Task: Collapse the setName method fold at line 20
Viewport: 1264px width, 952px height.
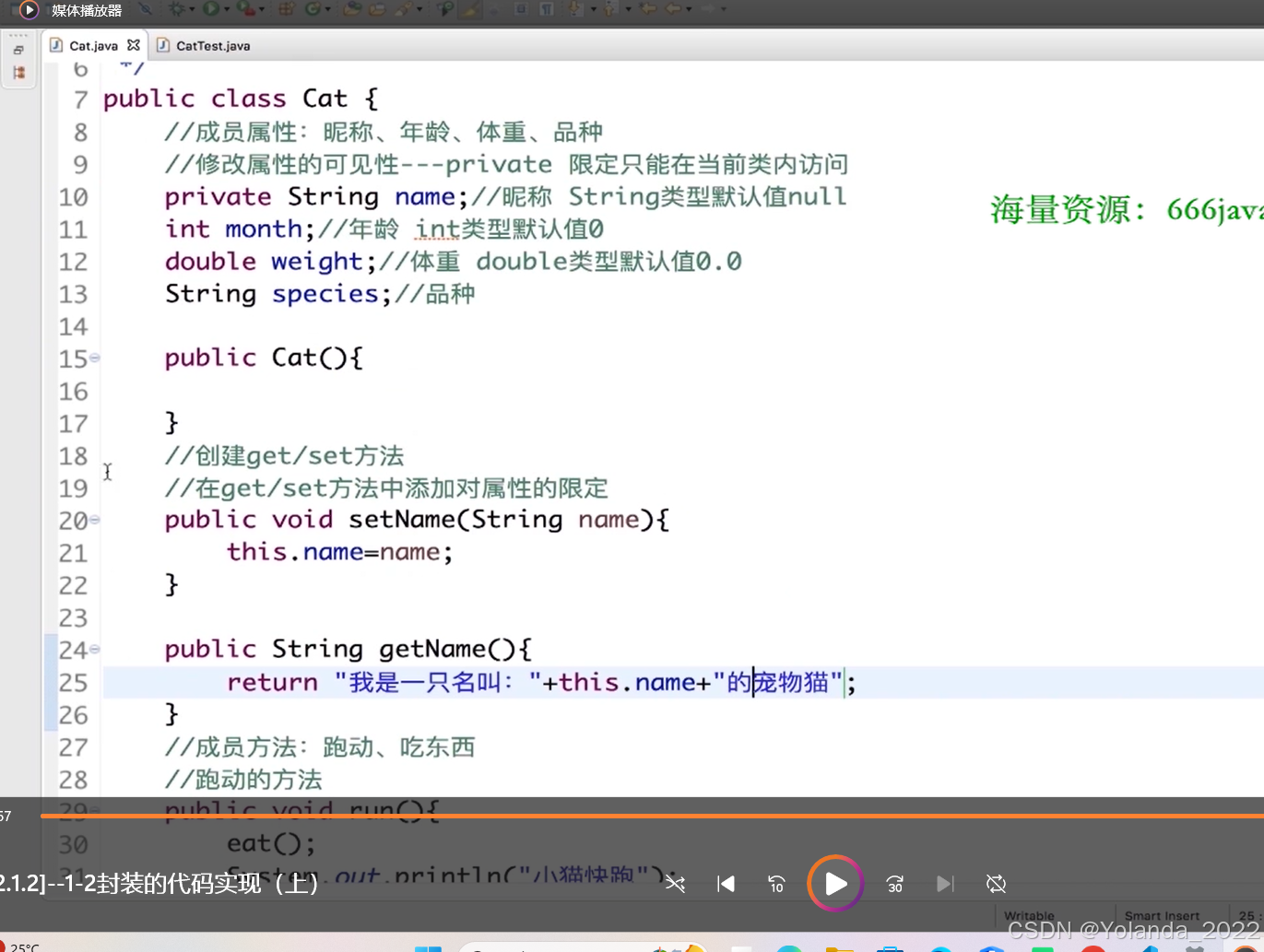Action: [95, 520]
